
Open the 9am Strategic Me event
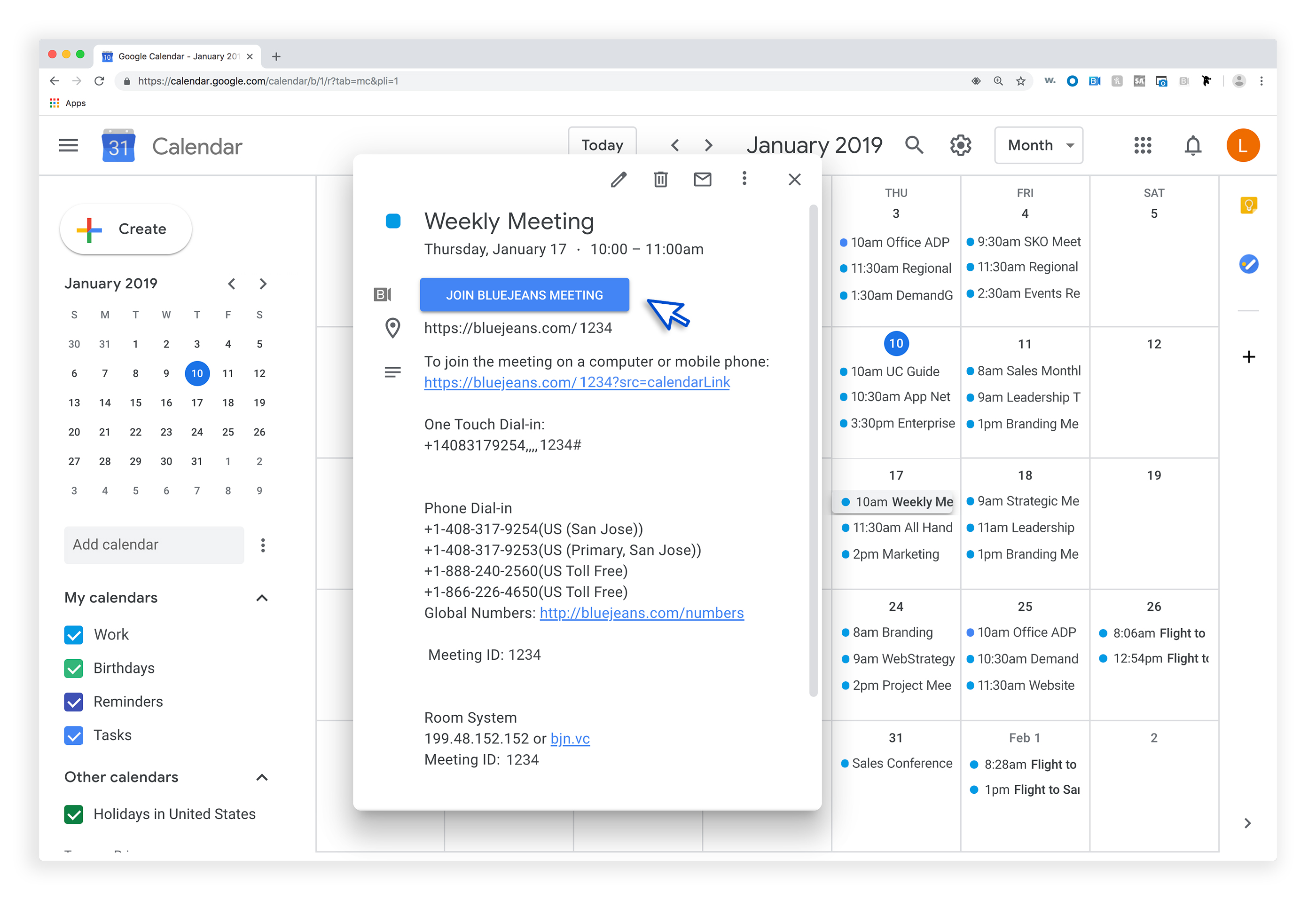[1023, 501]
